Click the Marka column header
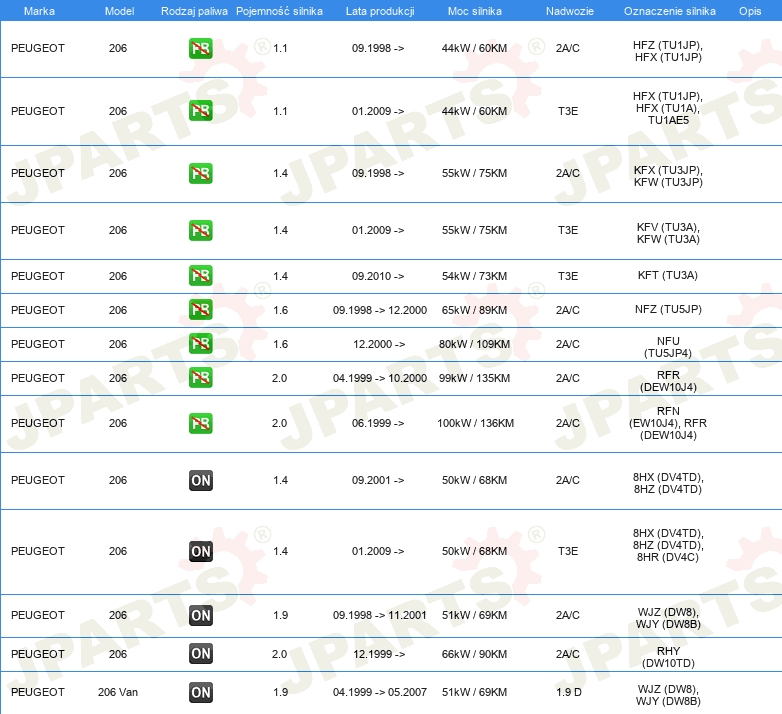Viewport: 782px width, 714px height. click(39, 11)
